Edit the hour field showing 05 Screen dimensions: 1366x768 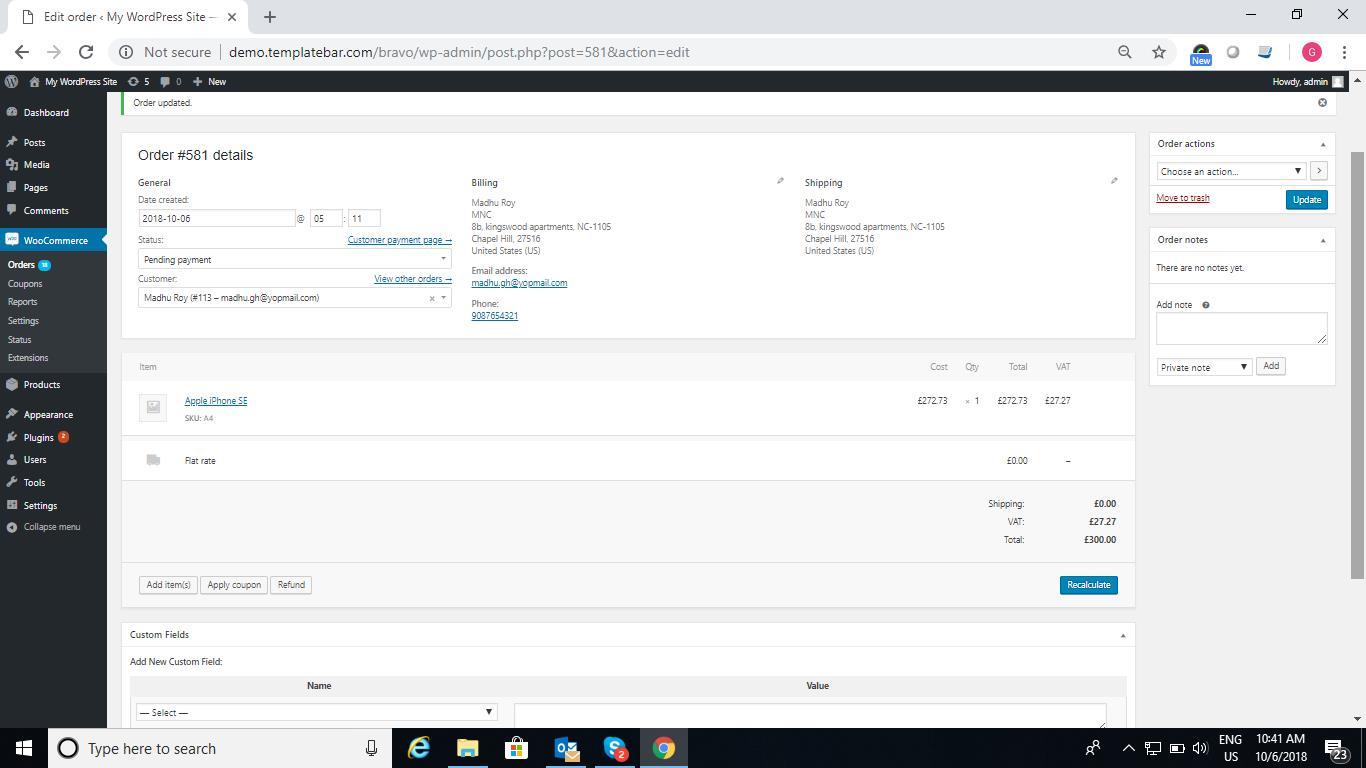(x=325, y=218)
